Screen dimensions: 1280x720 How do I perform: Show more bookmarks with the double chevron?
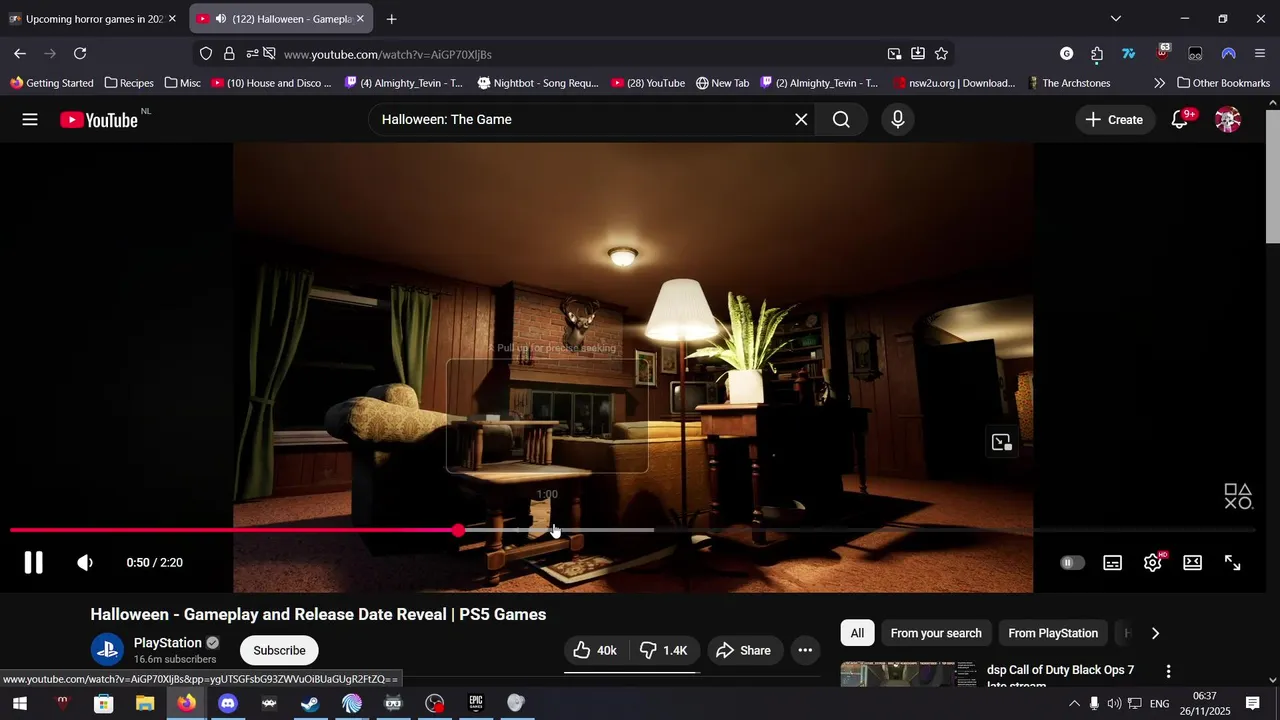[x=1159, y=83]
